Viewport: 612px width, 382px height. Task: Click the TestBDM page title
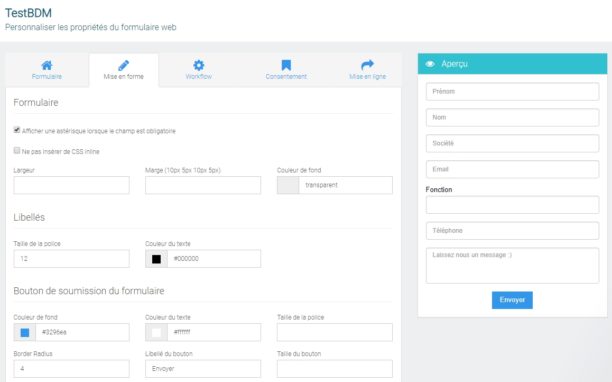28,13
